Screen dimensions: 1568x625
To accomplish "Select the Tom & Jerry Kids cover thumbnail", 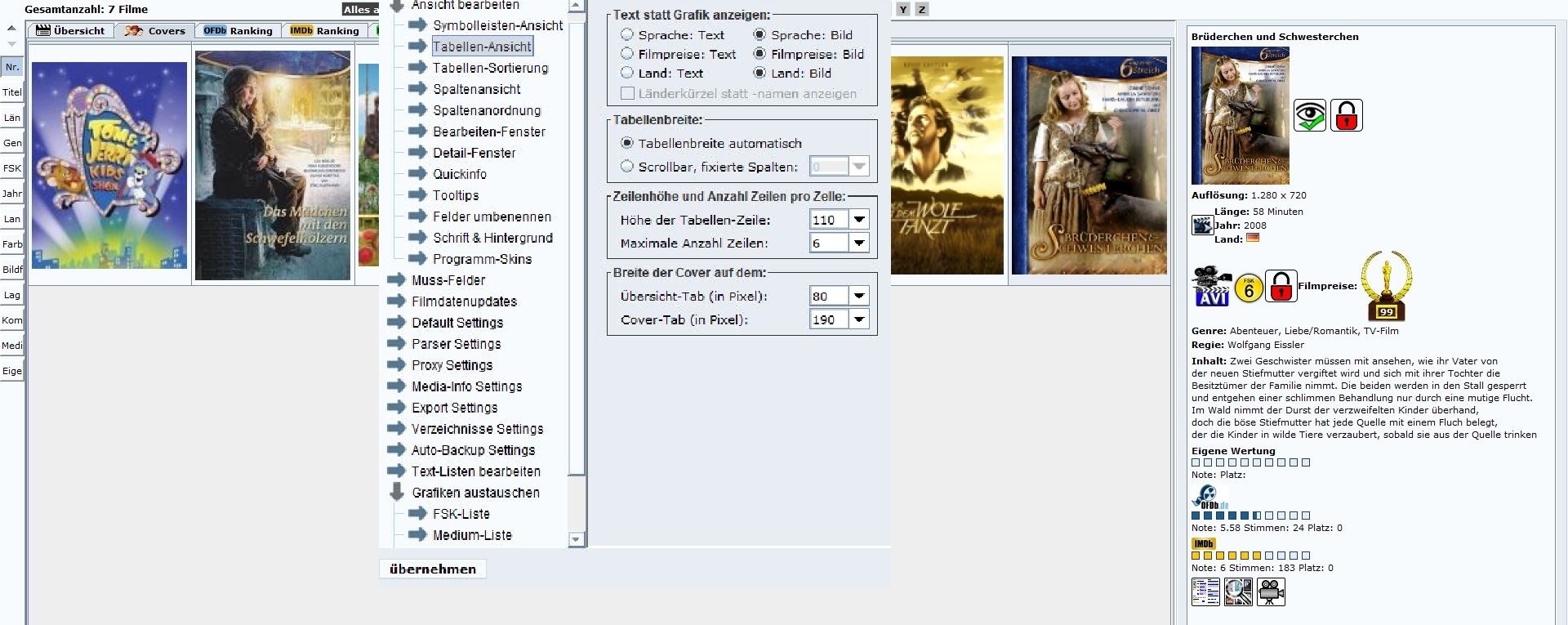I will [x=109, y=165].
